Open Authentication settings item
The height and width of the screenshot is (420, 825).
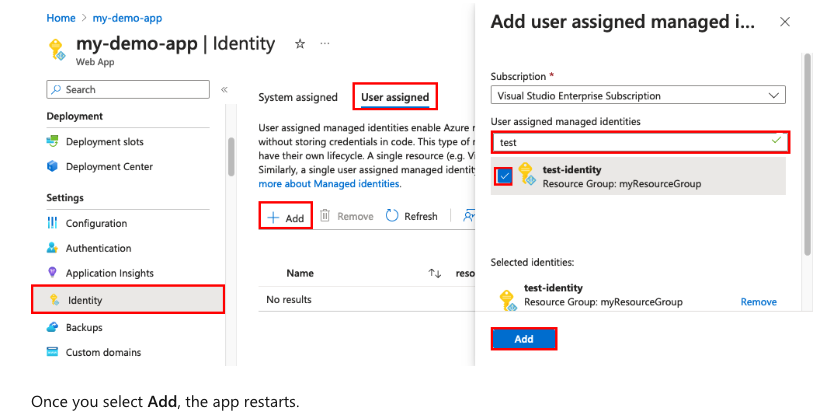point(98,248)
